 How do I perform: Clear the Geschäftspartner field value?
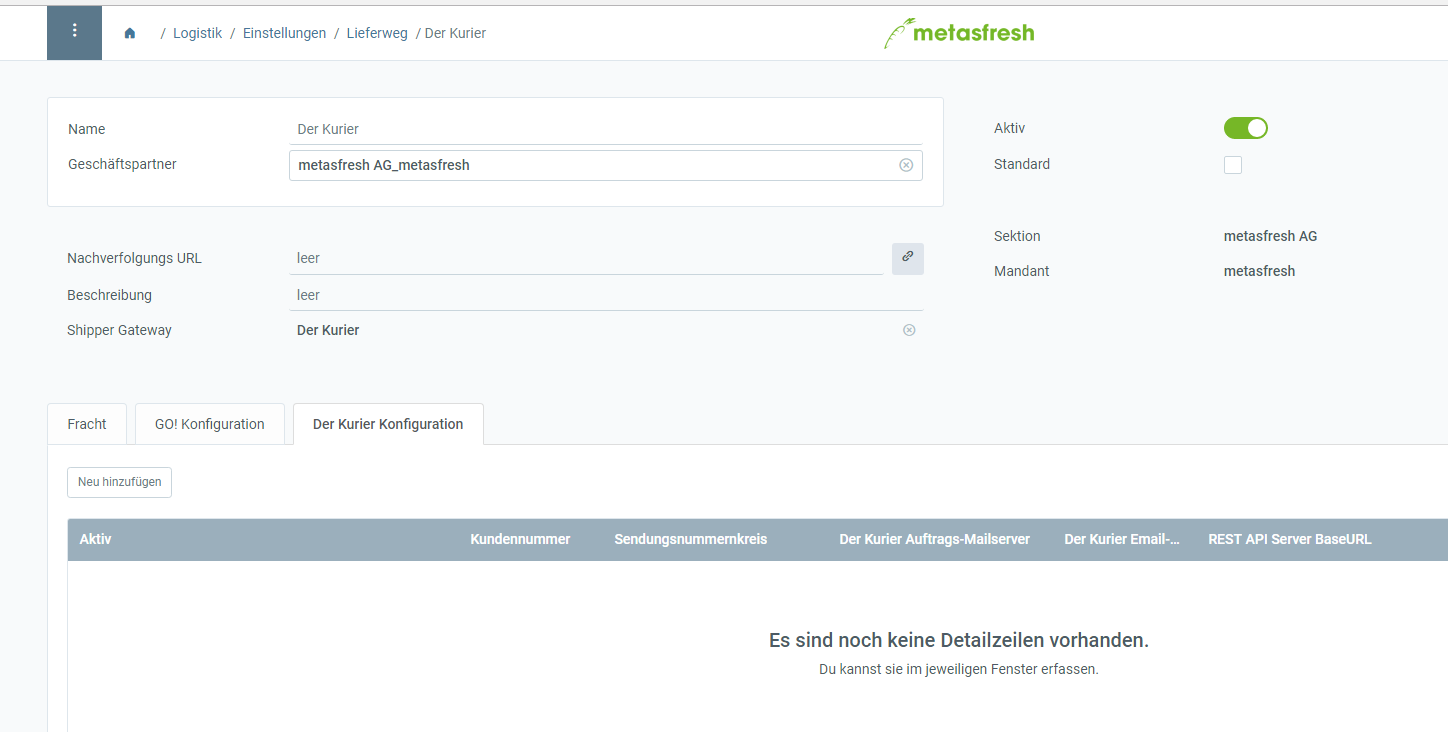coord(906,165)
